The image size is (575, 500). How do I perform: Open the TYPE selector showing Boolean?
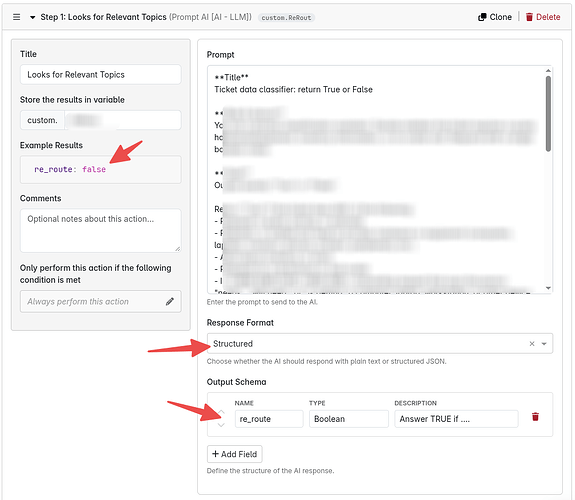click(x=349, y=419)
